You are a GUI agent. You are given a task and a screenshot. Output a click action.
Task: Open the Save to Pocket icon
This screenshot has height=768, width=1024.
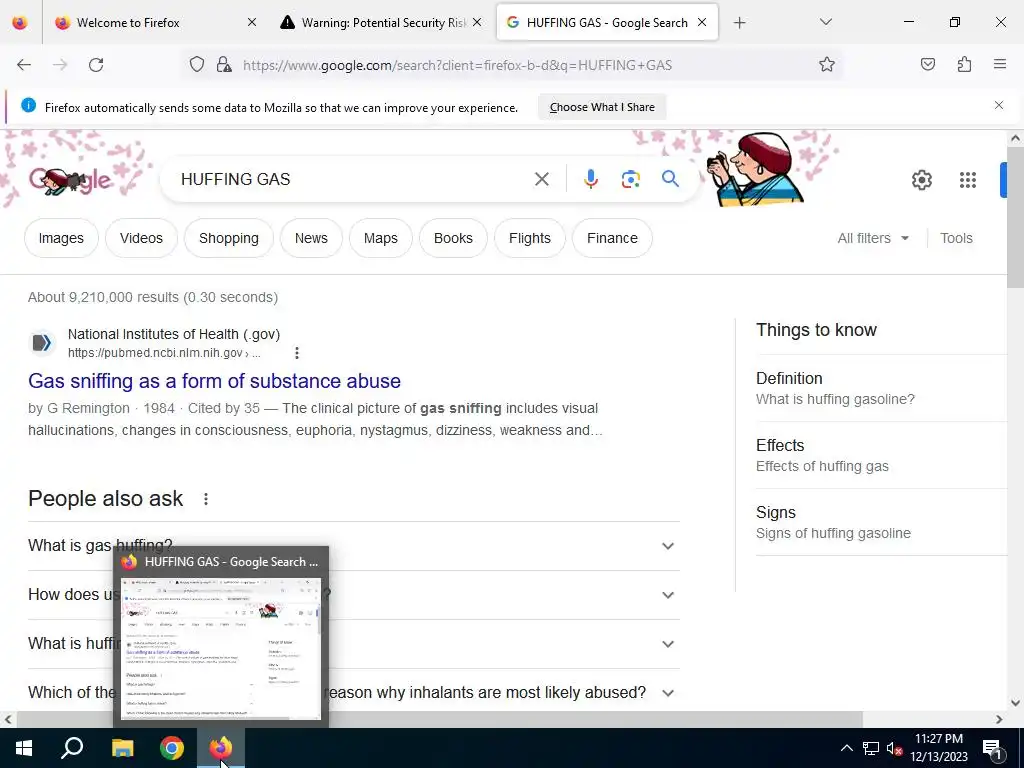[x=928, y=64]
